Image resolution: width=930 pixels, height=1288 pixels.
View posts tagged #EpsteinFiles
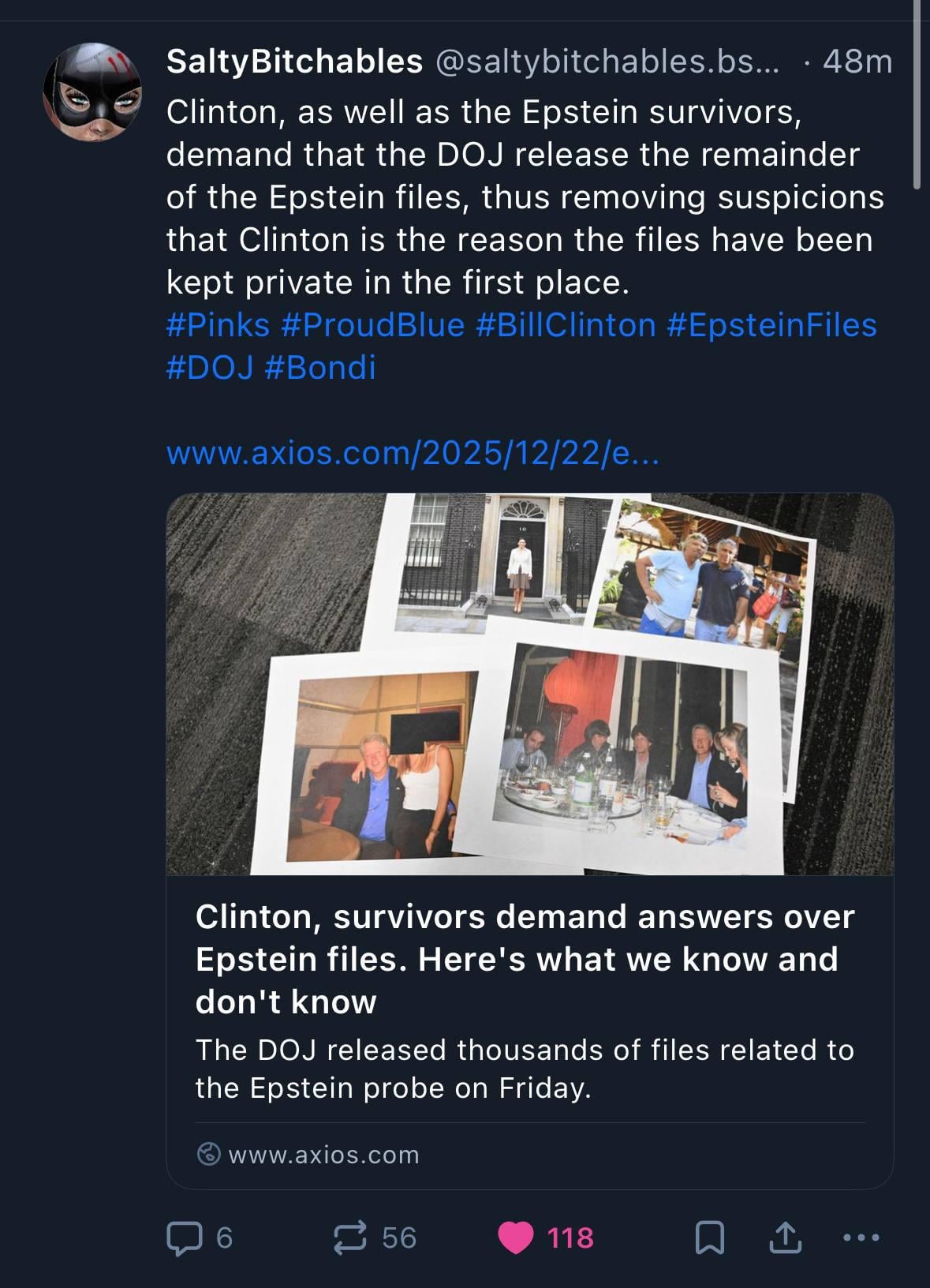coord(772,325)
